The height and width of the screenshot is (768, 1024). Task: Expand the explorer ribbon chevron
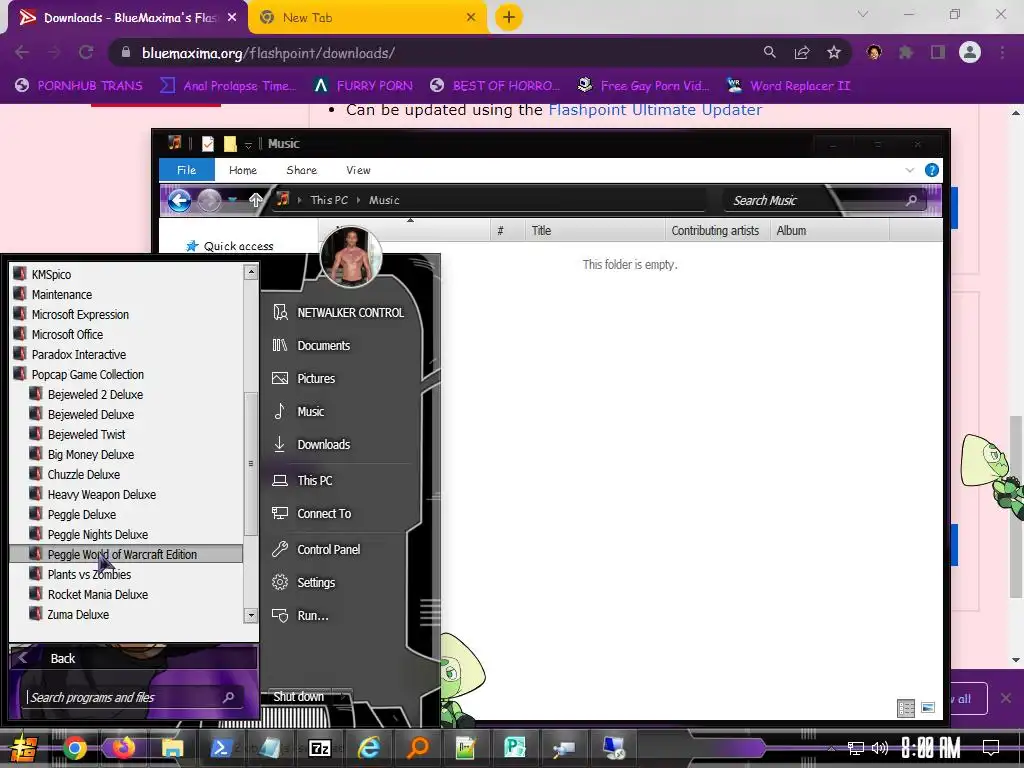pyautogui.click(x=910, y=170)
